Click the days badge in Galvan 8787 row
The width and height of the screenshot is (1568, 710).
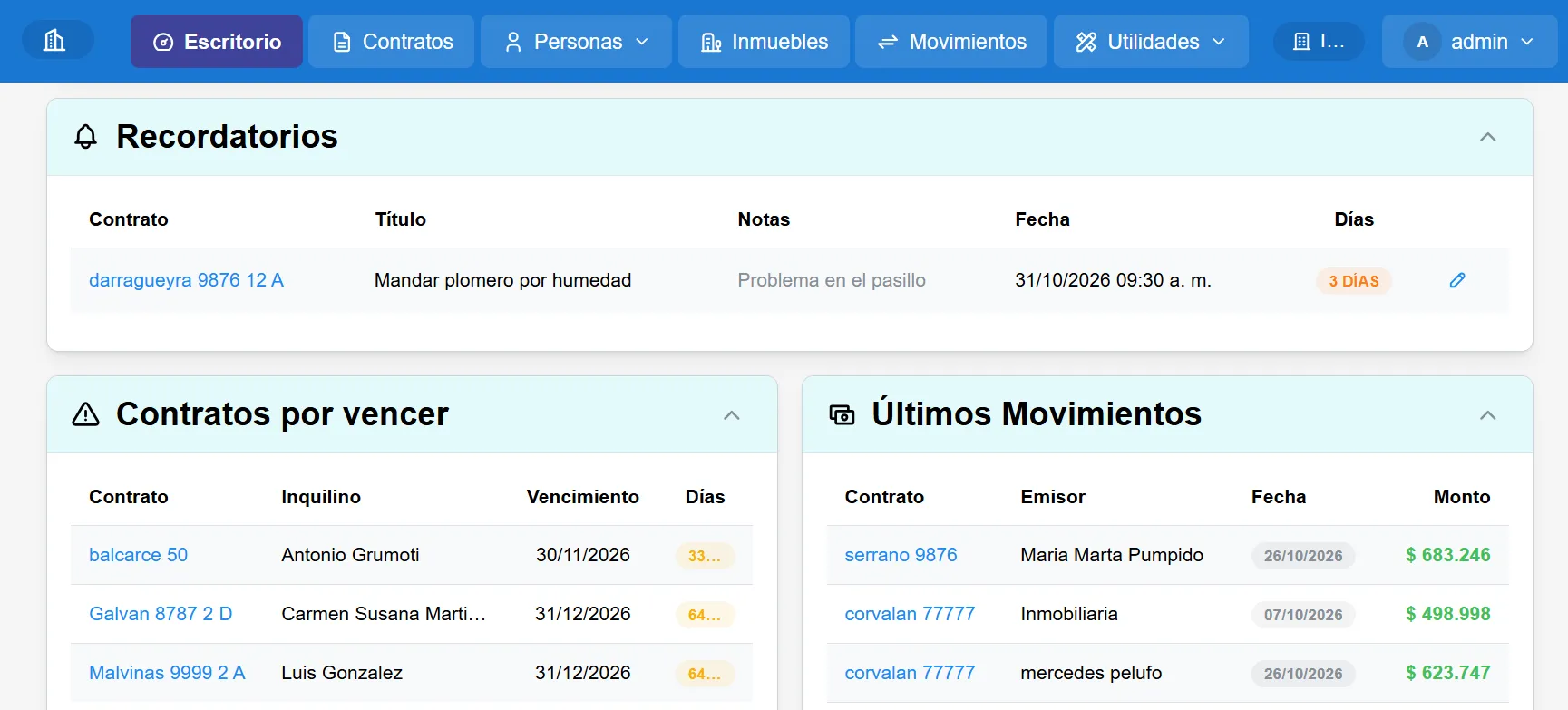tap(705, 615)
